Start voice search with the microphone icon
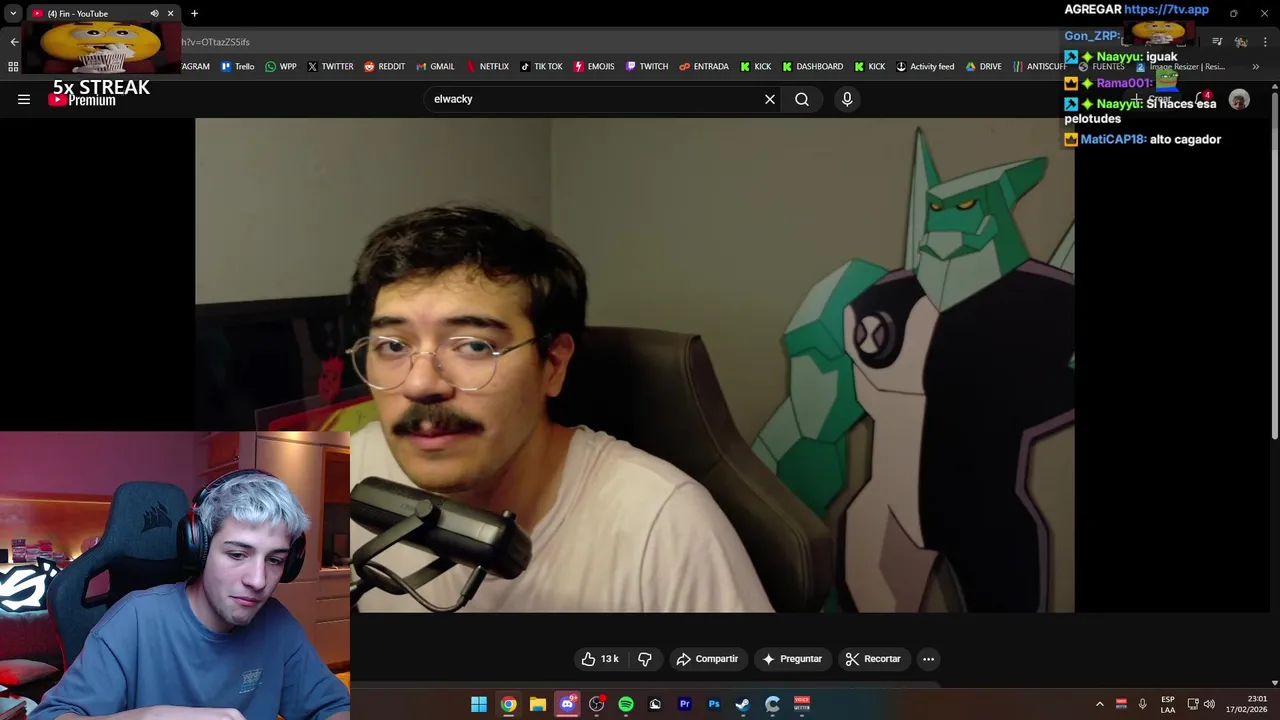The image size is (1280, 720). click(847, 99)
